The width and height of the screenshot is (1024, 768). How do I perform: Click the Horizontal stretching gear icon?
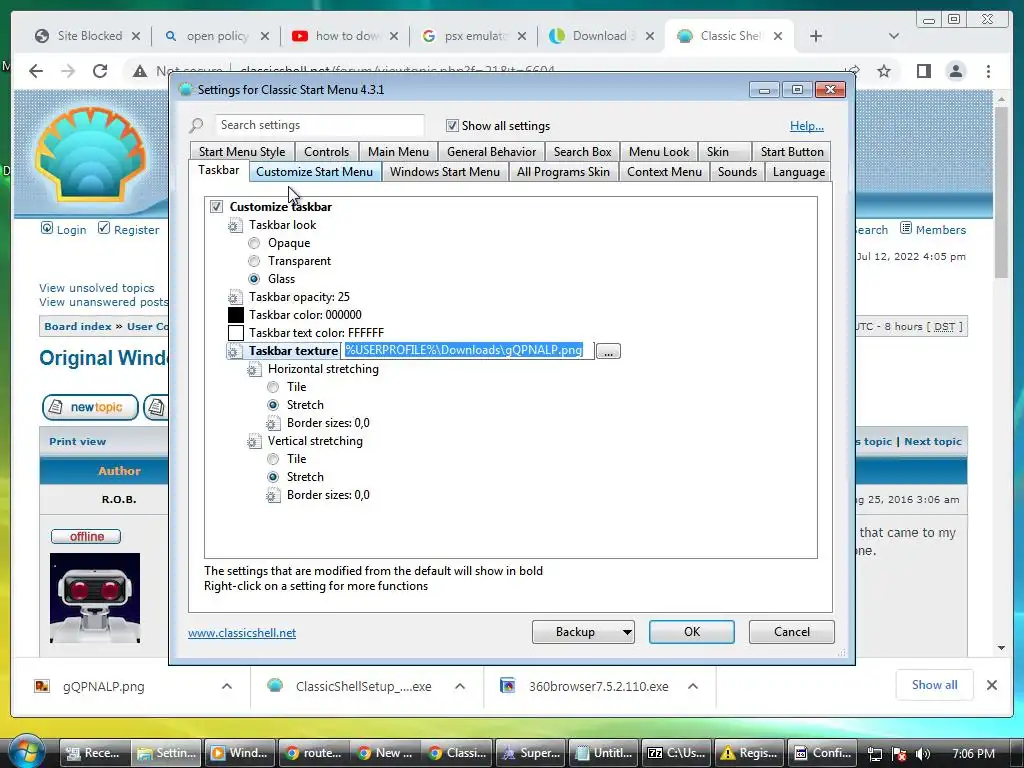point(254,370)
